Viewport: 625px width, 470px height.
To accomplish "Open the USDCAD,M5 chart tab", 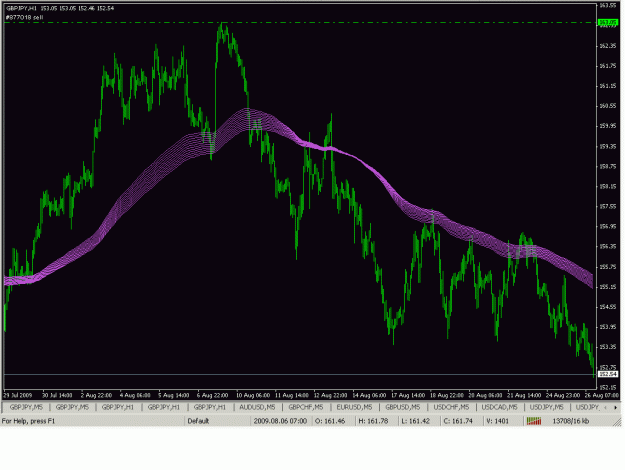I will [x=499, y=407].
